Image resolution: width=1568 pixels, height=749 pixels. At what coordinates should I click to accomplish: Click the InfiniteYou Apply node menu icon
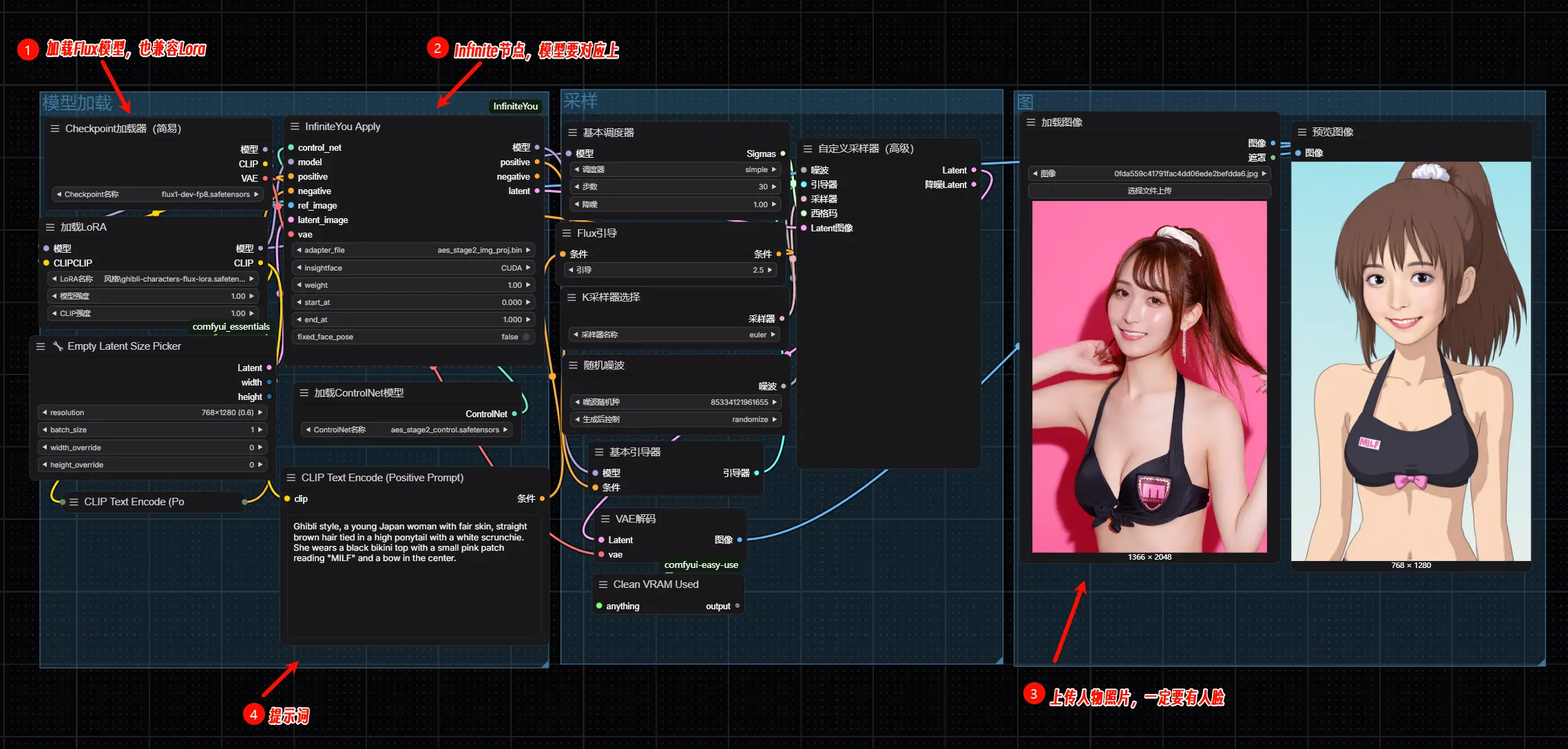pyautogui.click(x=295, y=127)
